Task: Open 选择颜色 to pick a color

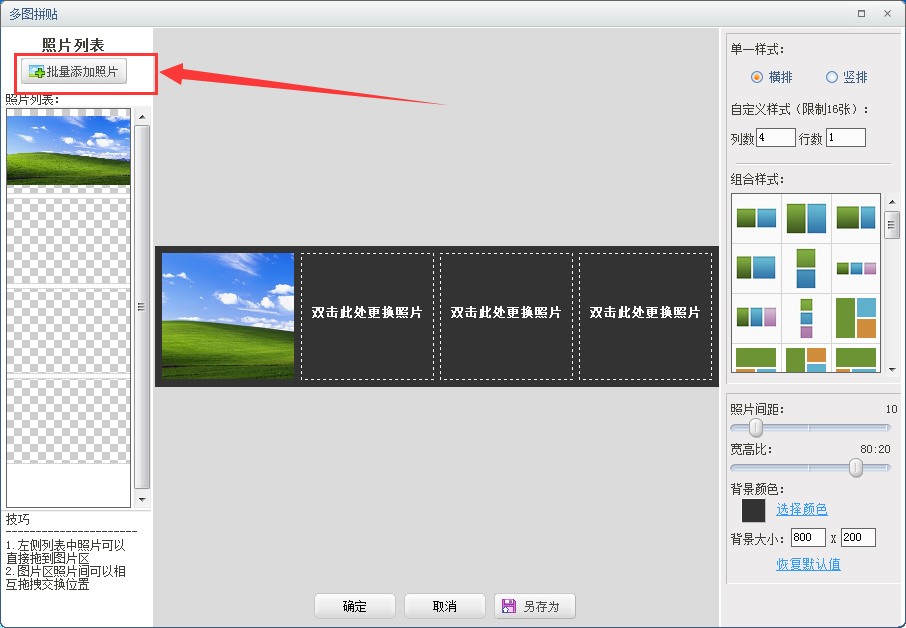Action: (801, 509)
